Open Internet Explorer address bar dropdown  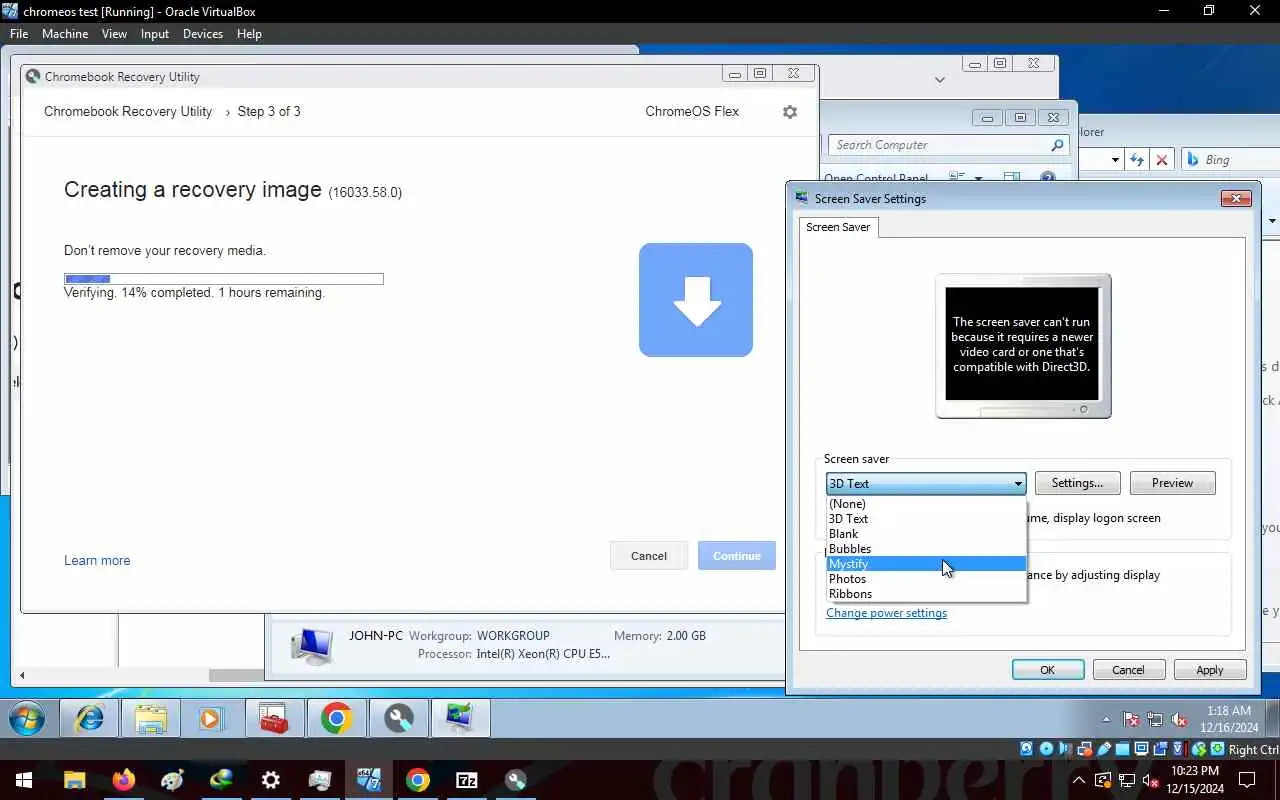pos(1115,160)
